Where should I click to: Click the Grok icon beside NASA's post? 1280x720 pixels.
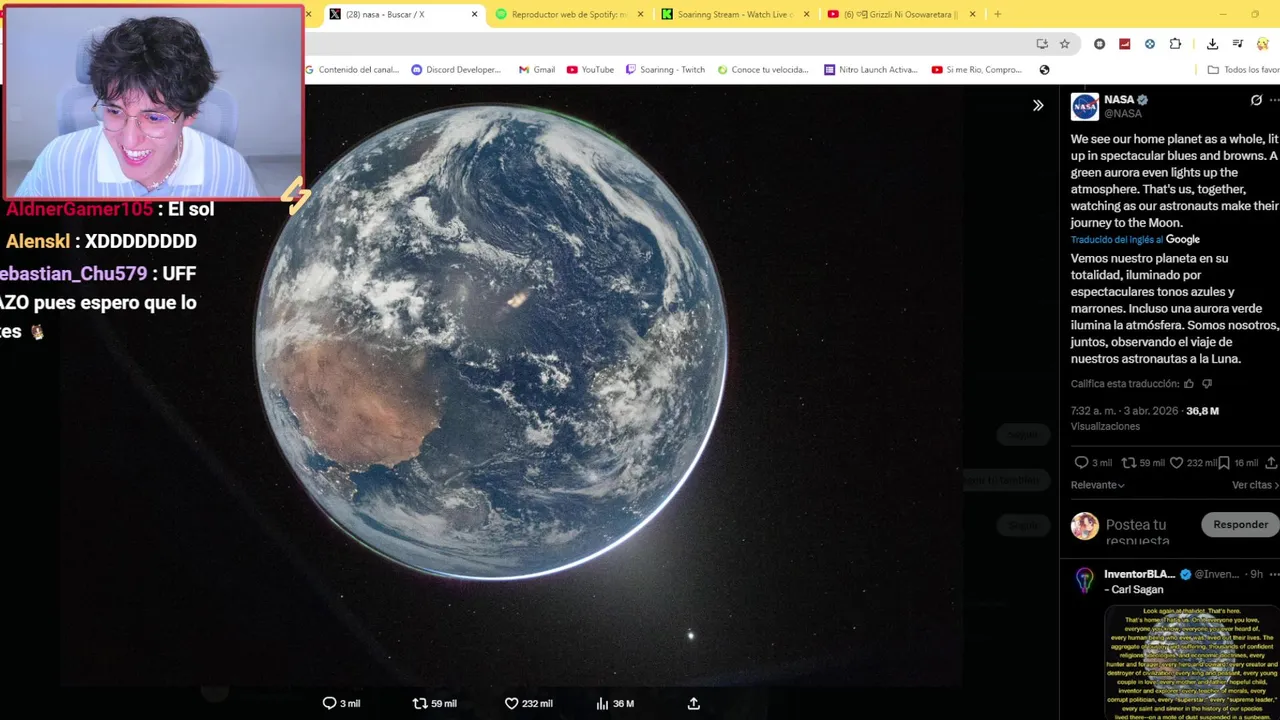pyautogui.click(x=1256, y=100)
